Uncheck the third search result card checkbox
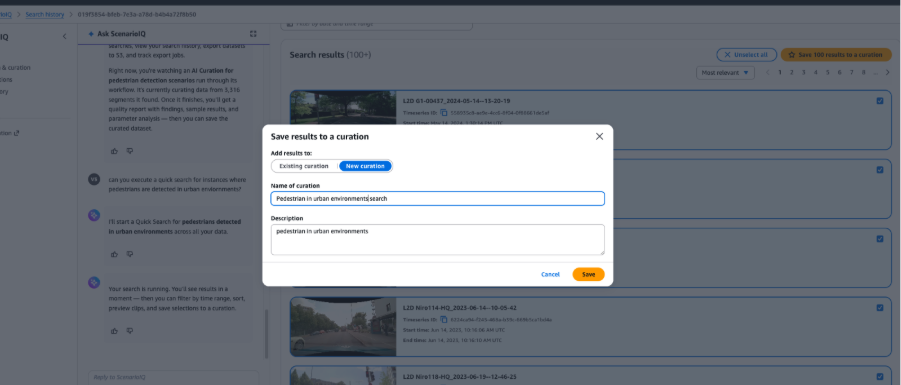901x385 pixels. 880,238
